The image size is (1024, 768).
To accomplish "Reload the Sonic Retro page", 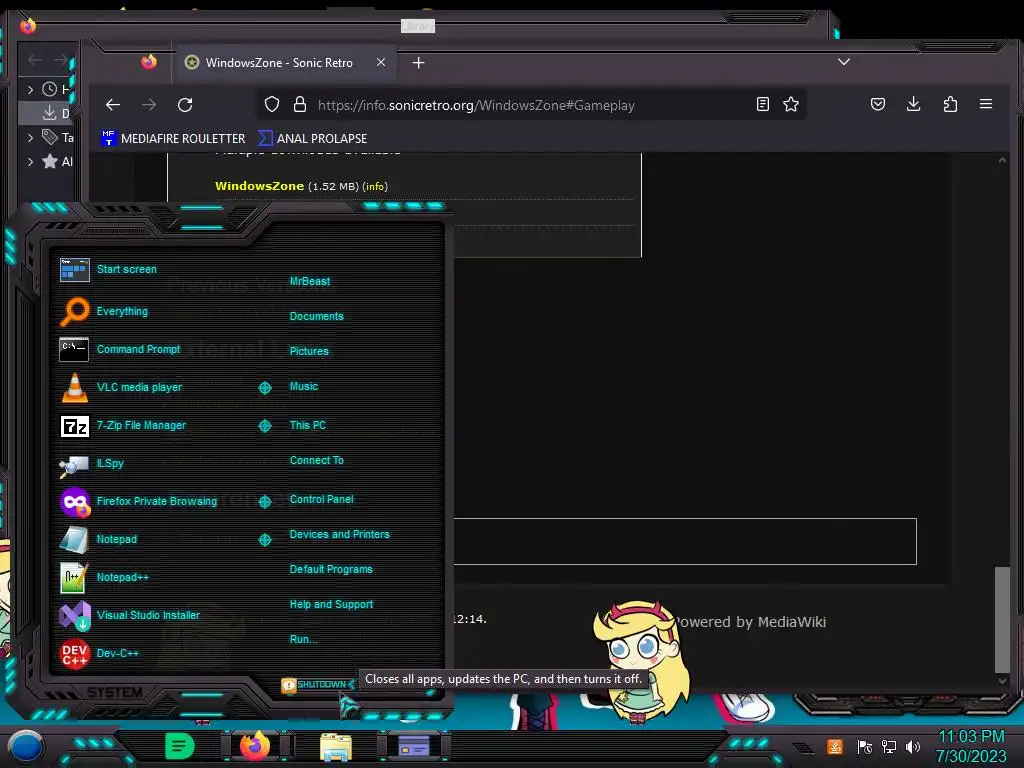I will pyautogui.click(x=185, y=104).
